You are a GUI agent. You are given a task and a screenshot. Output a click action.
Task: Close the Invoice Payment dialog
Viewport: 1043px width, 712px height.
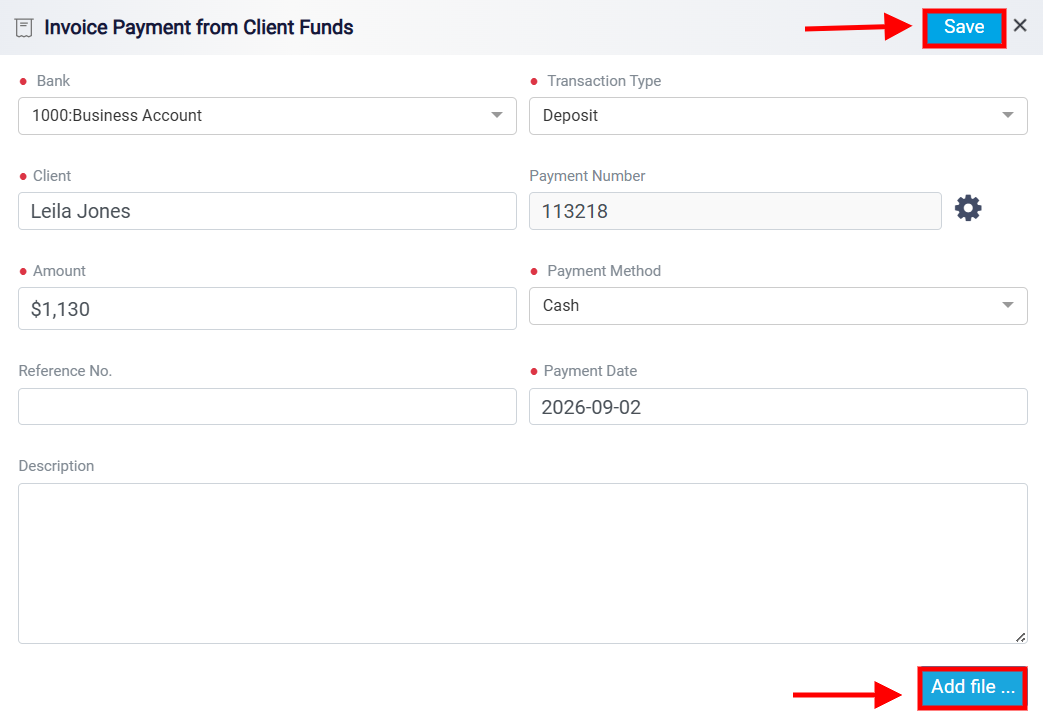pyautogui.click(x=1020, y=26)
